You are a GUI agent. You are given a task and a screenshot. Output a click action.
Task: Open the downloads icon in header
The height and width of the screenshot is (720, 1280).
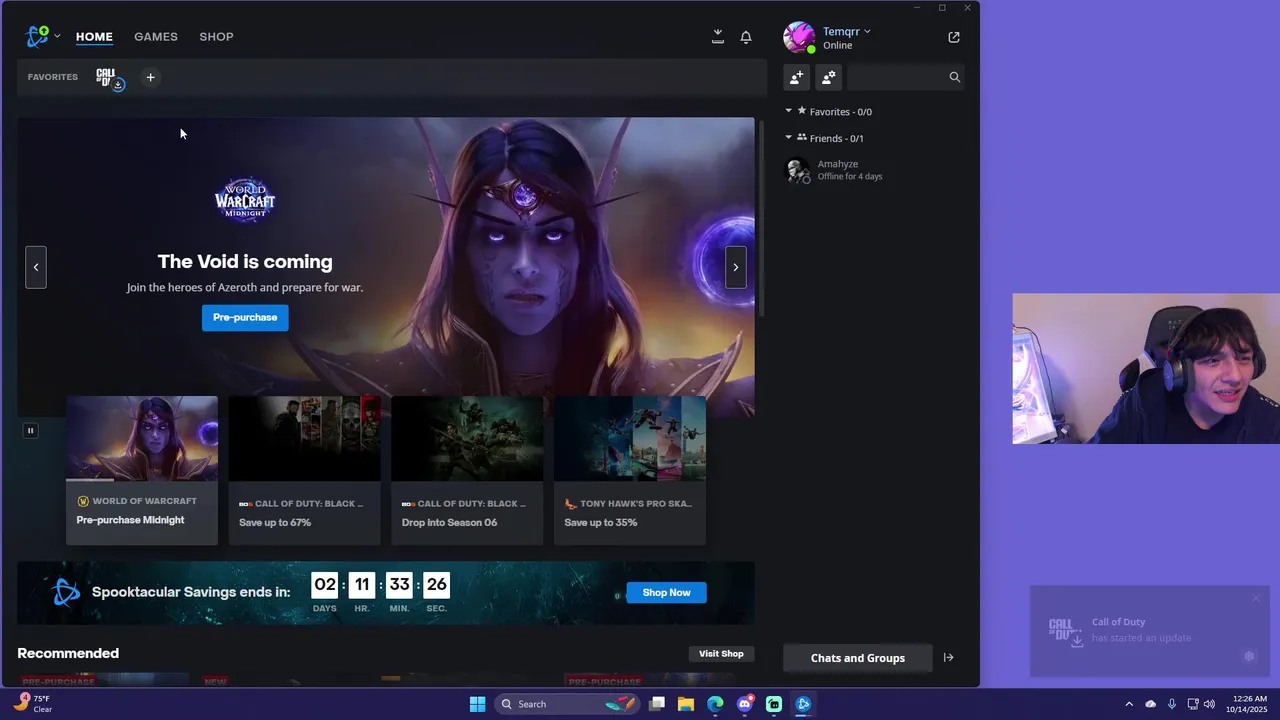pos(717,37)
